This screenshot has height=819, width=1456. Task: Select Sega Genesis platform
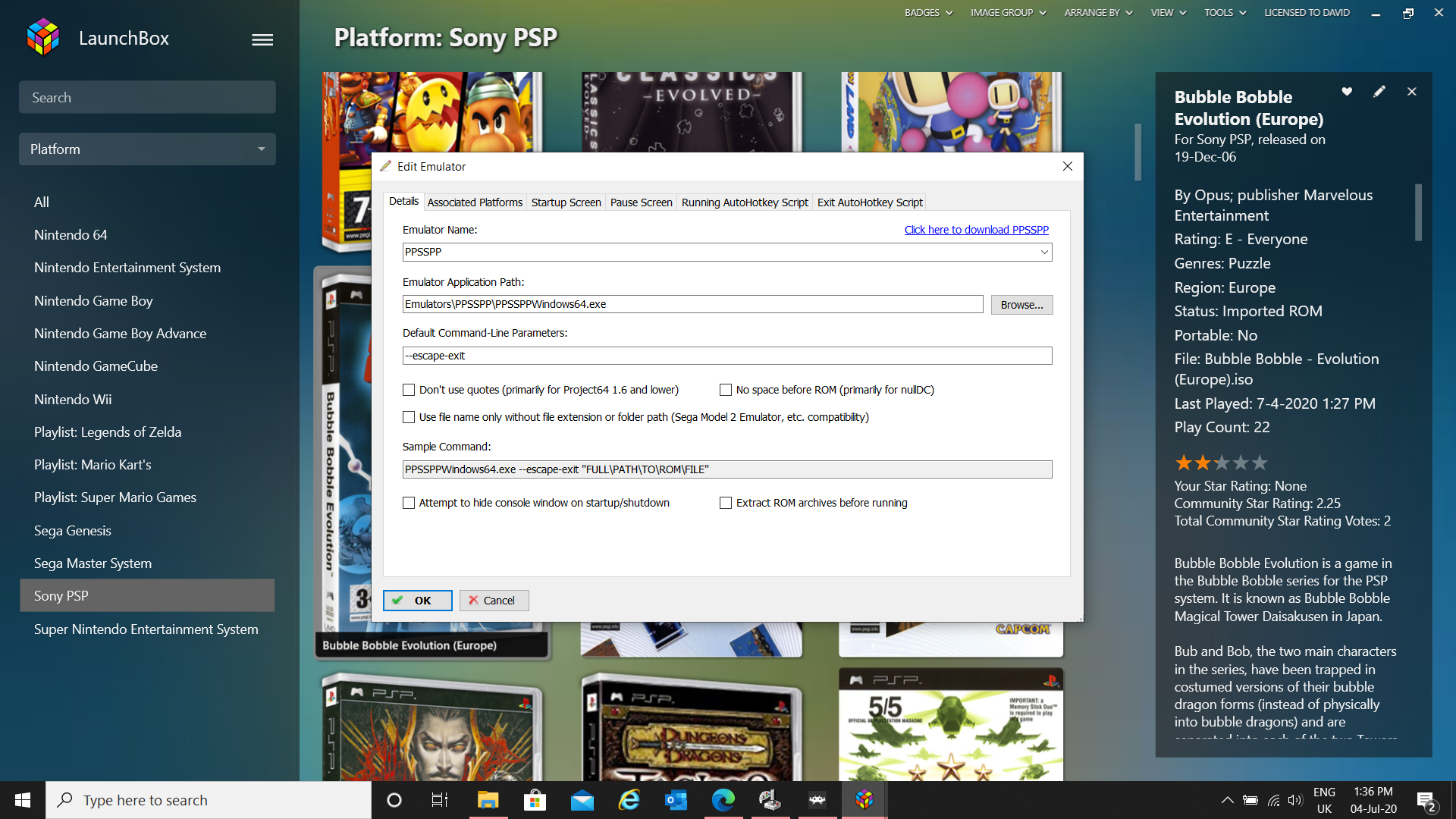pos(147,531)
